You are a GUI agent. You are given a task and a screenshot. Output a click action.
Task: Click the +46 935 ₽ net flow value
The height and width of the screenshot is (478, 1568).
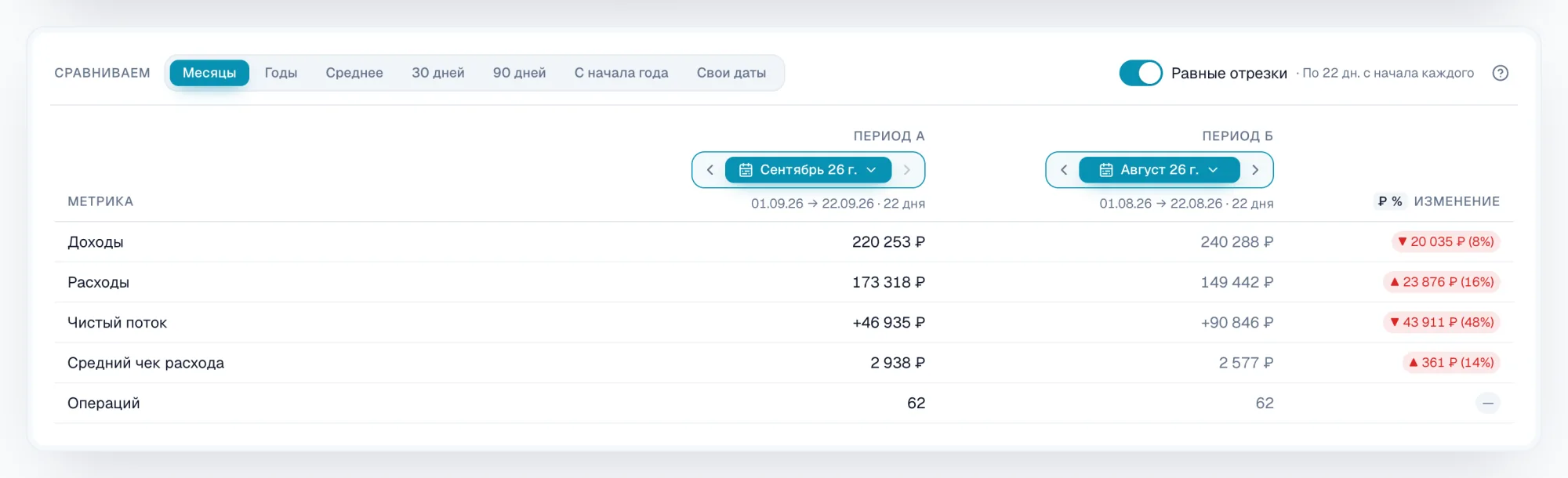pos(888,323)
